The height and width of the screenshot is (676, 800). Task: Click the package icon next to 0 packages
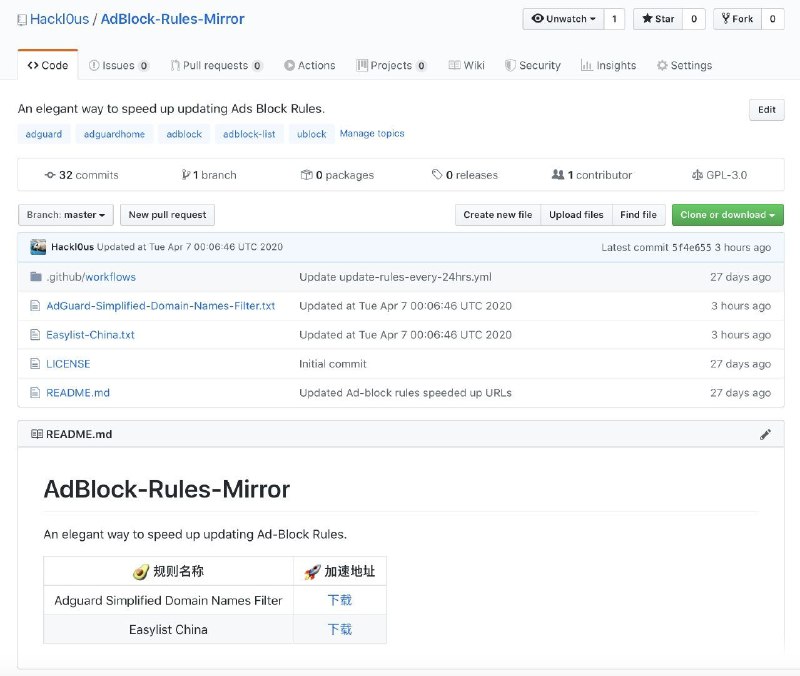coord(307,175)
